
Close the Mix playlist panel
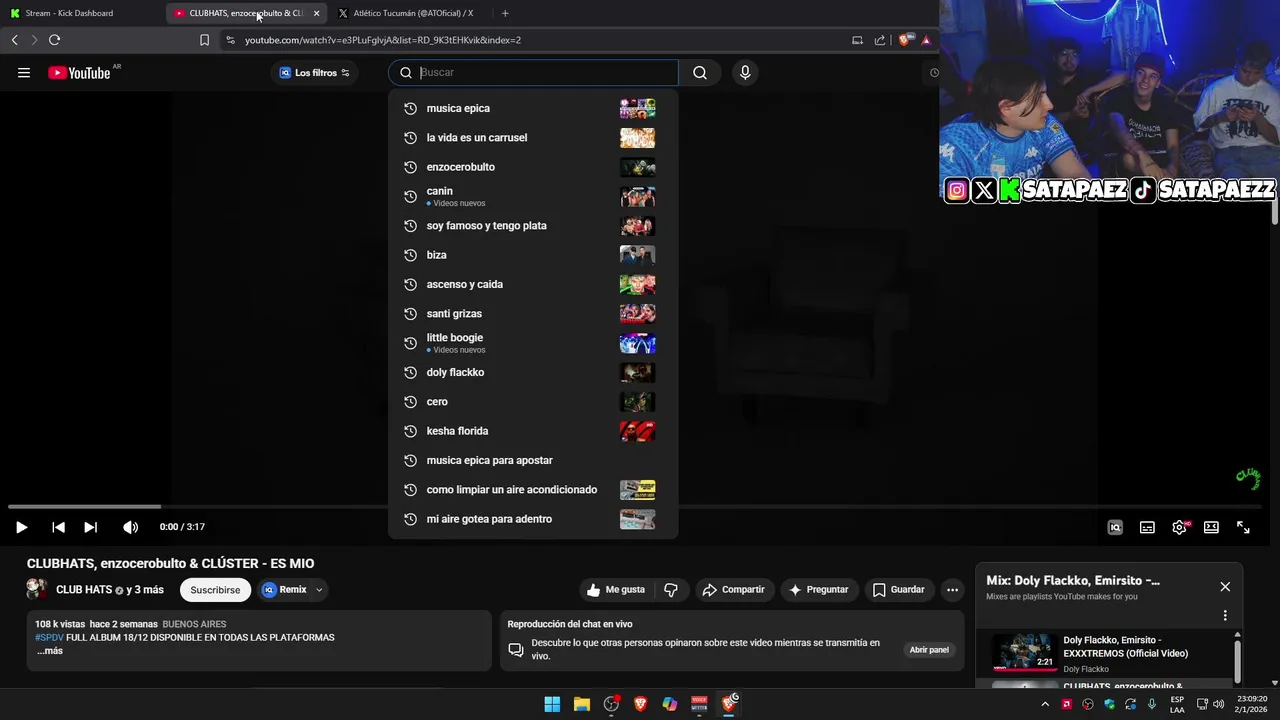click(x=1225, y=587)
